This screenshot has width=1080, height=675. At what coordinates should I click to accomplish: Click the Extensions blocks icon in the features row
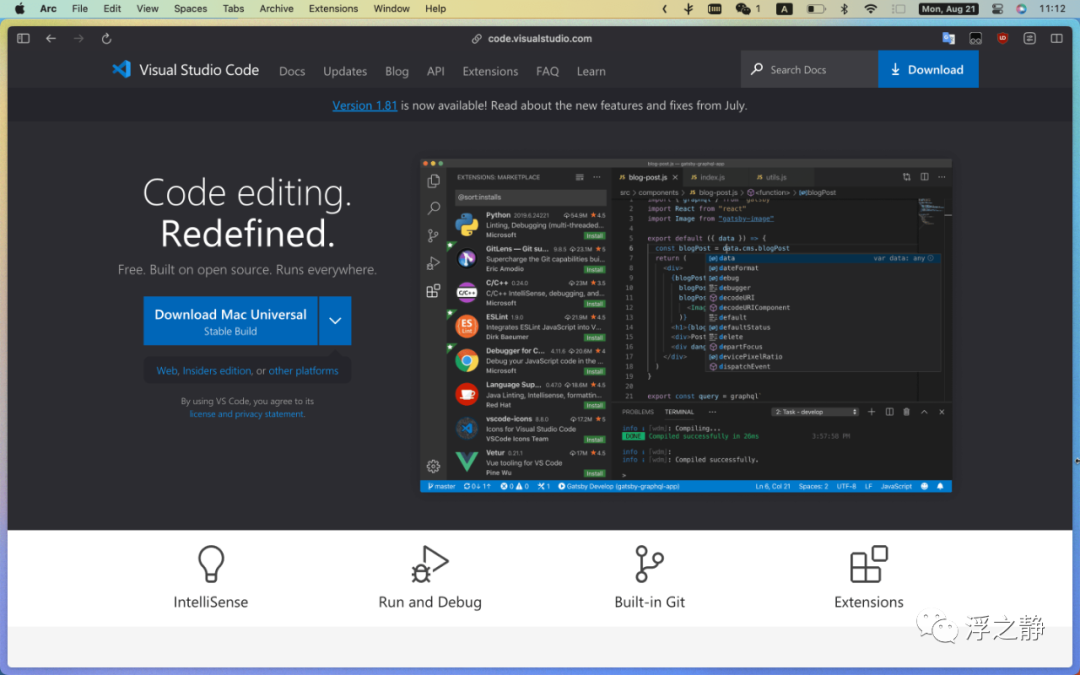[x=869, y=564]
